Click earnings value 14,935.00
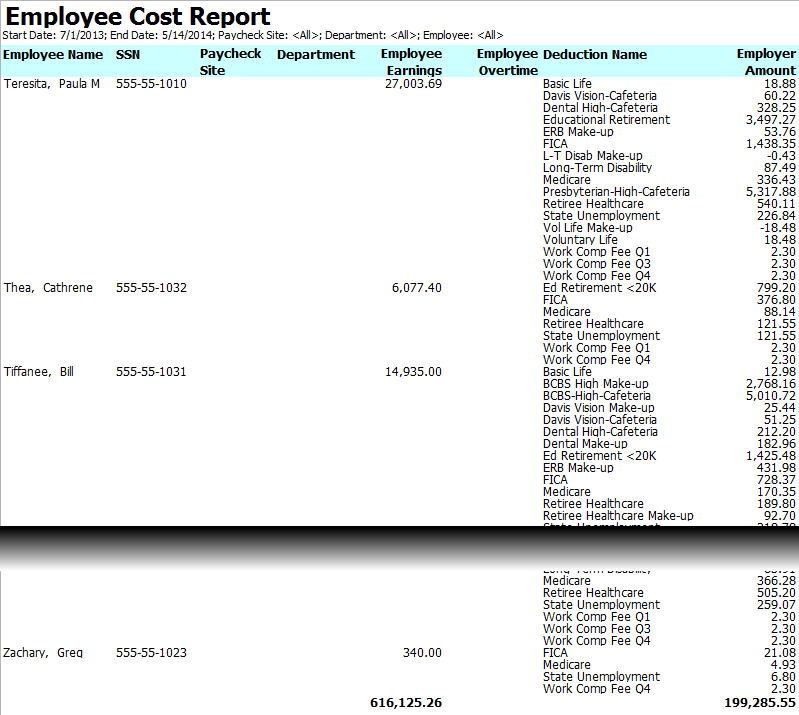 click(413, 372)
